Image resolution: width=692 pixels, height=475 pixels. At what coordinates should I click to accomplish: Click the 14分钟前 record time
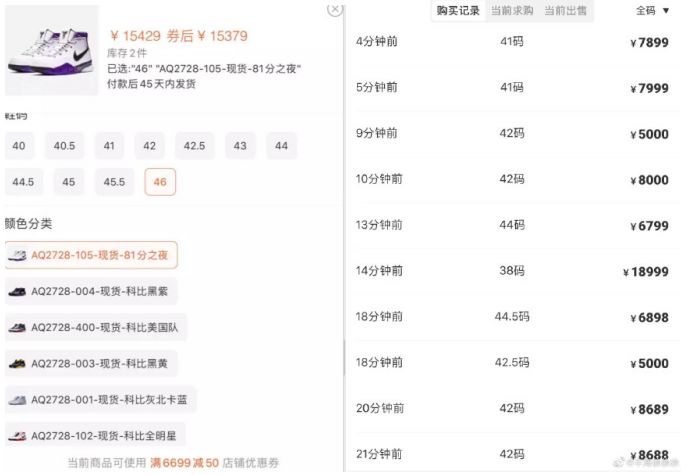pos(379,271)
